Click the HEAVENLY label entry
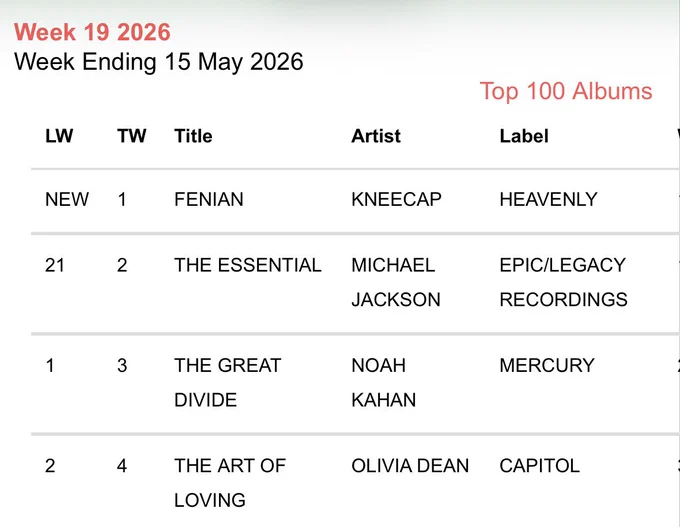680x527 pixels. pos(549,200)
